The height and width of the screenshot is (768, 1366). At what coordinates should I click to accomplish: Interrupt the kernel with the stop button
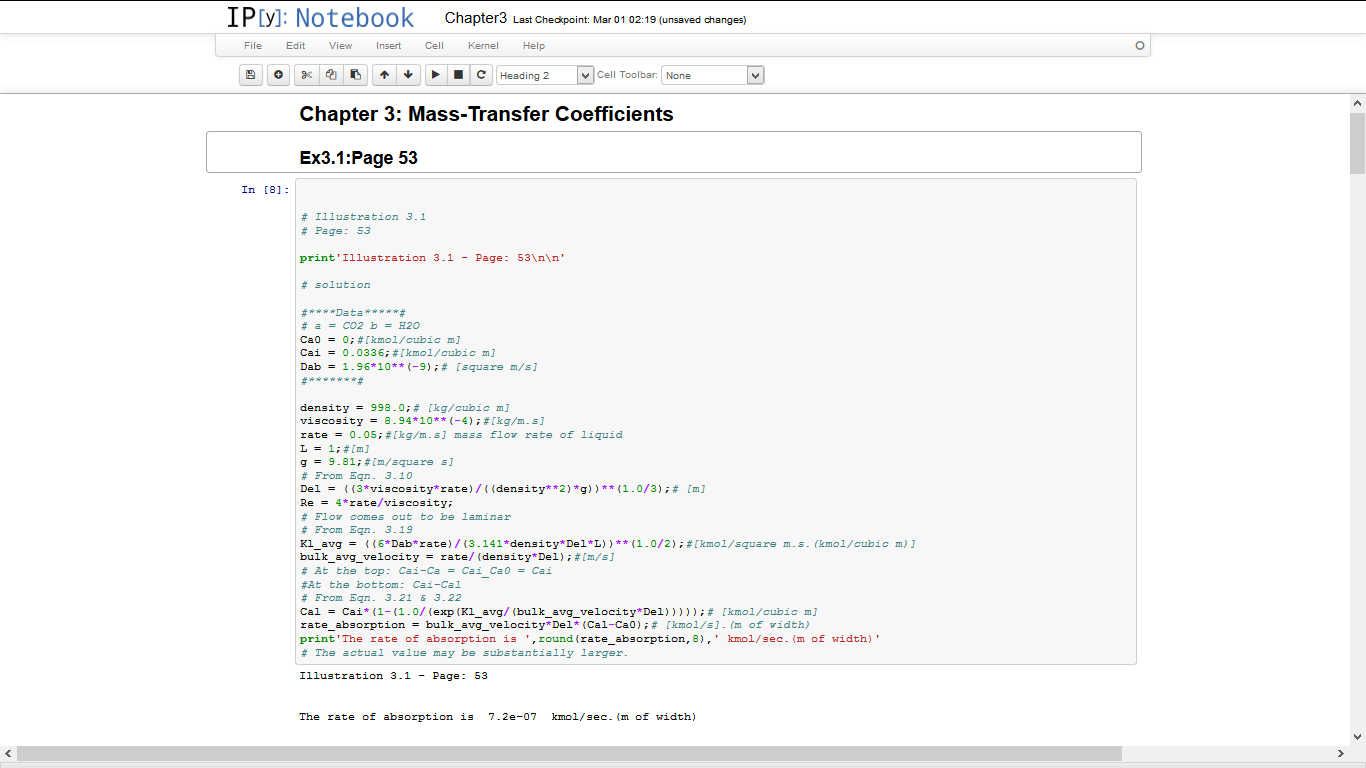click(458, 75)
